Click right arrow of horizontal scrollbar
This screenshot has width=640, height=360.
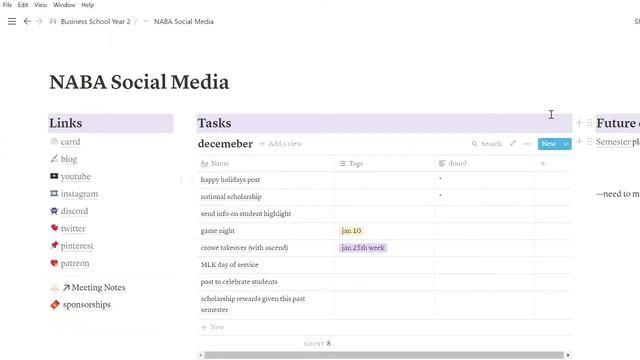coord(568,355)
